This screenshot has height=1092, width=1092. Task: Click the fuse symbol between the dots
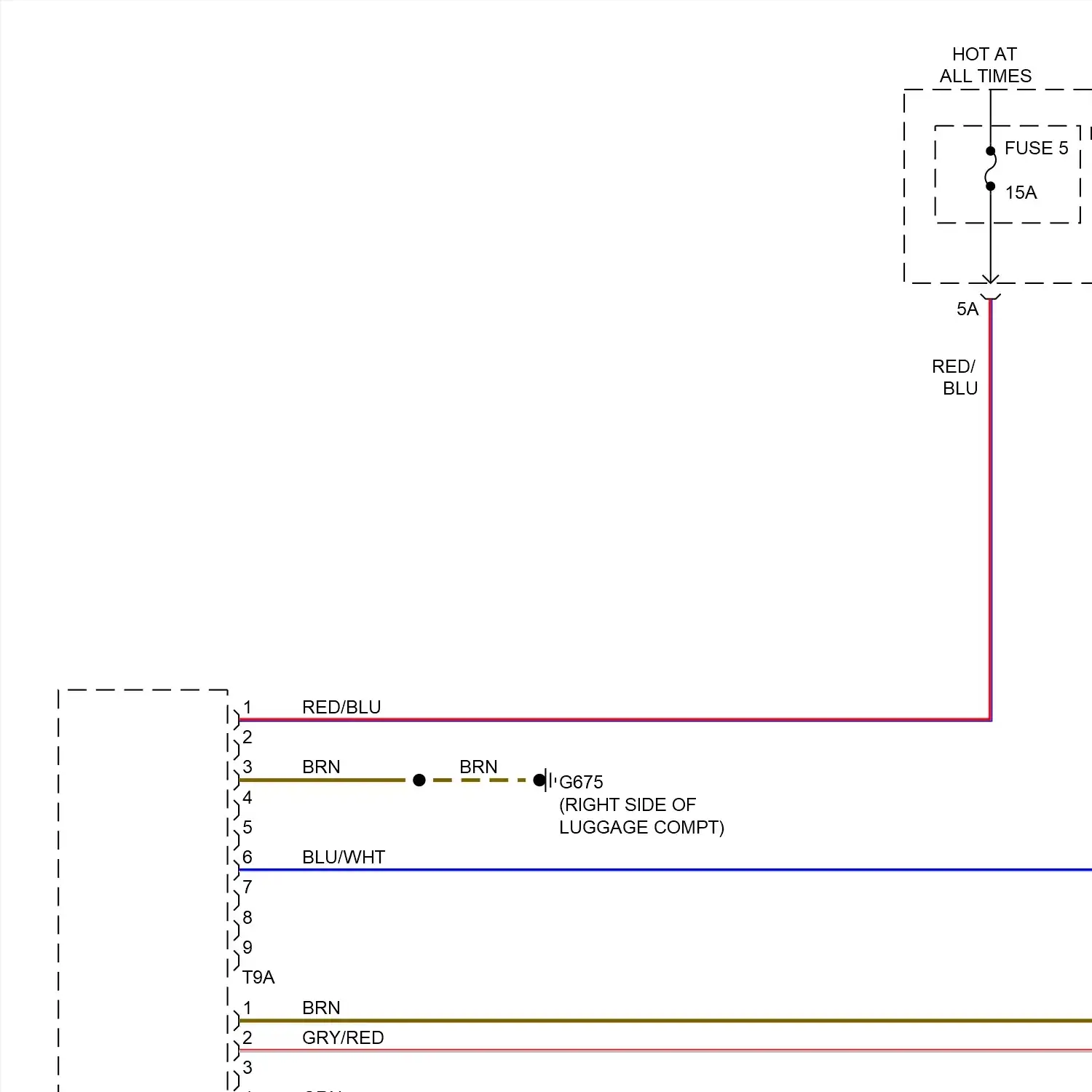pyautogui.click(x=990, y=169)
